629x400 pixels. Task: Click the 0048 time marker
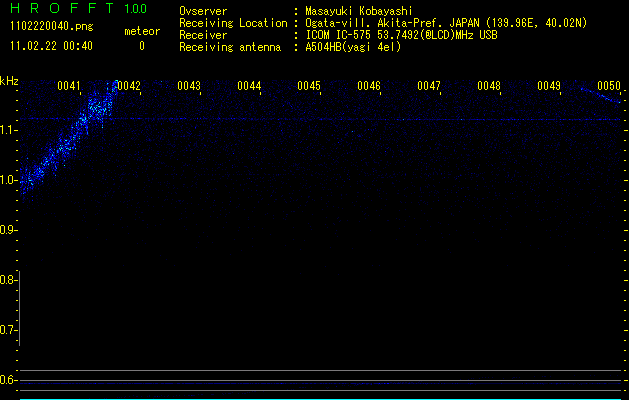point(489,86)
